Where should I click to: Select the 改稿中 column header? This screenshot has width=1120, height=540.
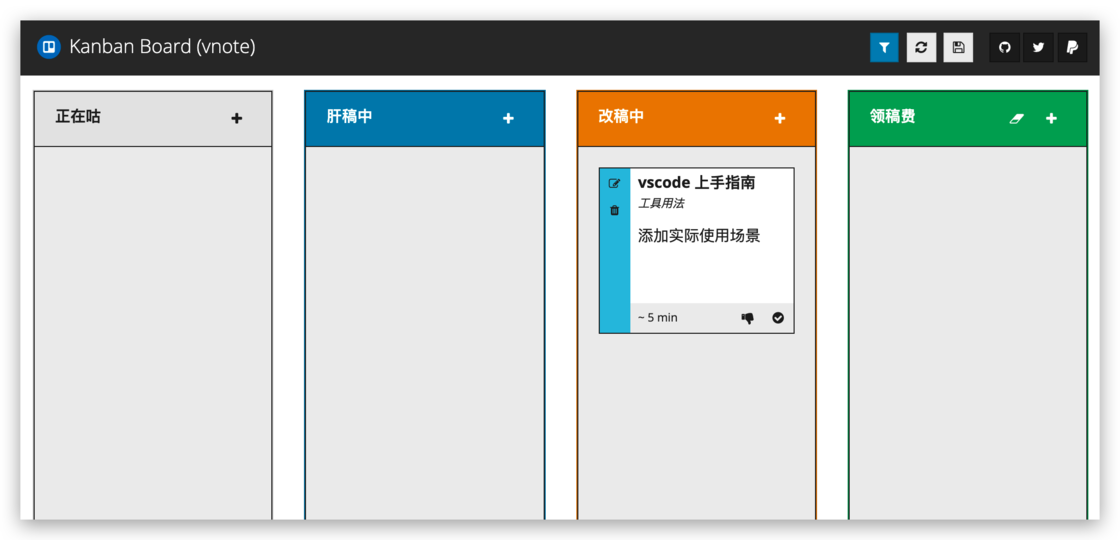(622, 117)
